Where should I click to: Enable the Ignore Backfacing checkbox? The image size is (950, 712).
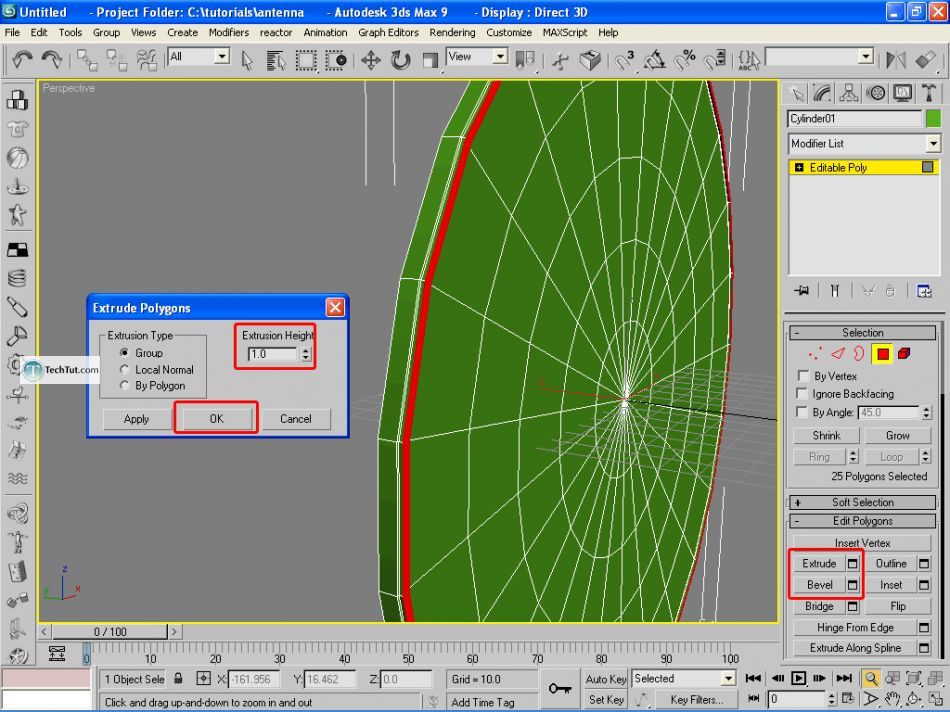[x=803, y=394]
